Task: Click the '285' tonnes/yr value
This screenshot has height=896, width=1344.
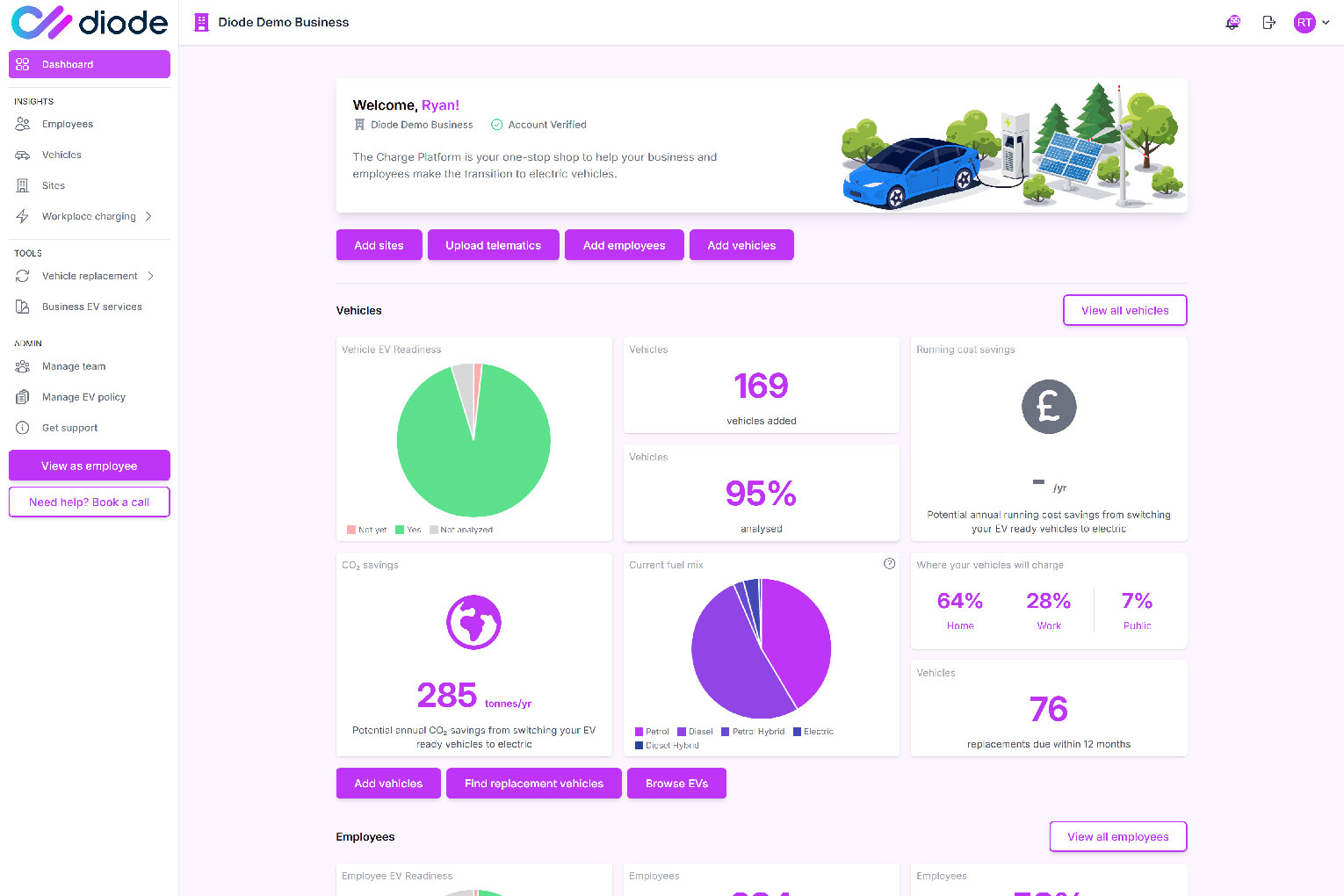Action: pos(446,695)
